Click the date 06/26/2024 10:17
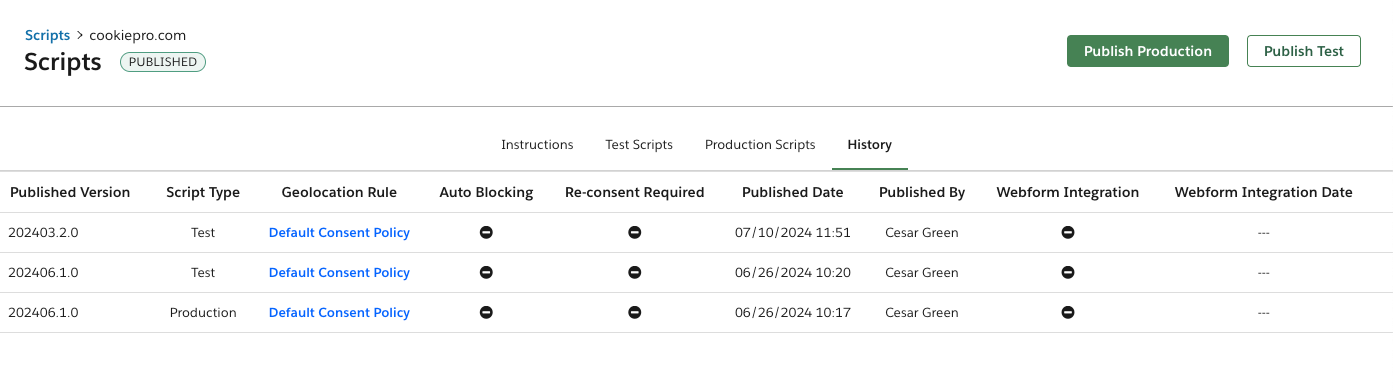The width and height of the screenshot is (1393, 392). point(792,312)
